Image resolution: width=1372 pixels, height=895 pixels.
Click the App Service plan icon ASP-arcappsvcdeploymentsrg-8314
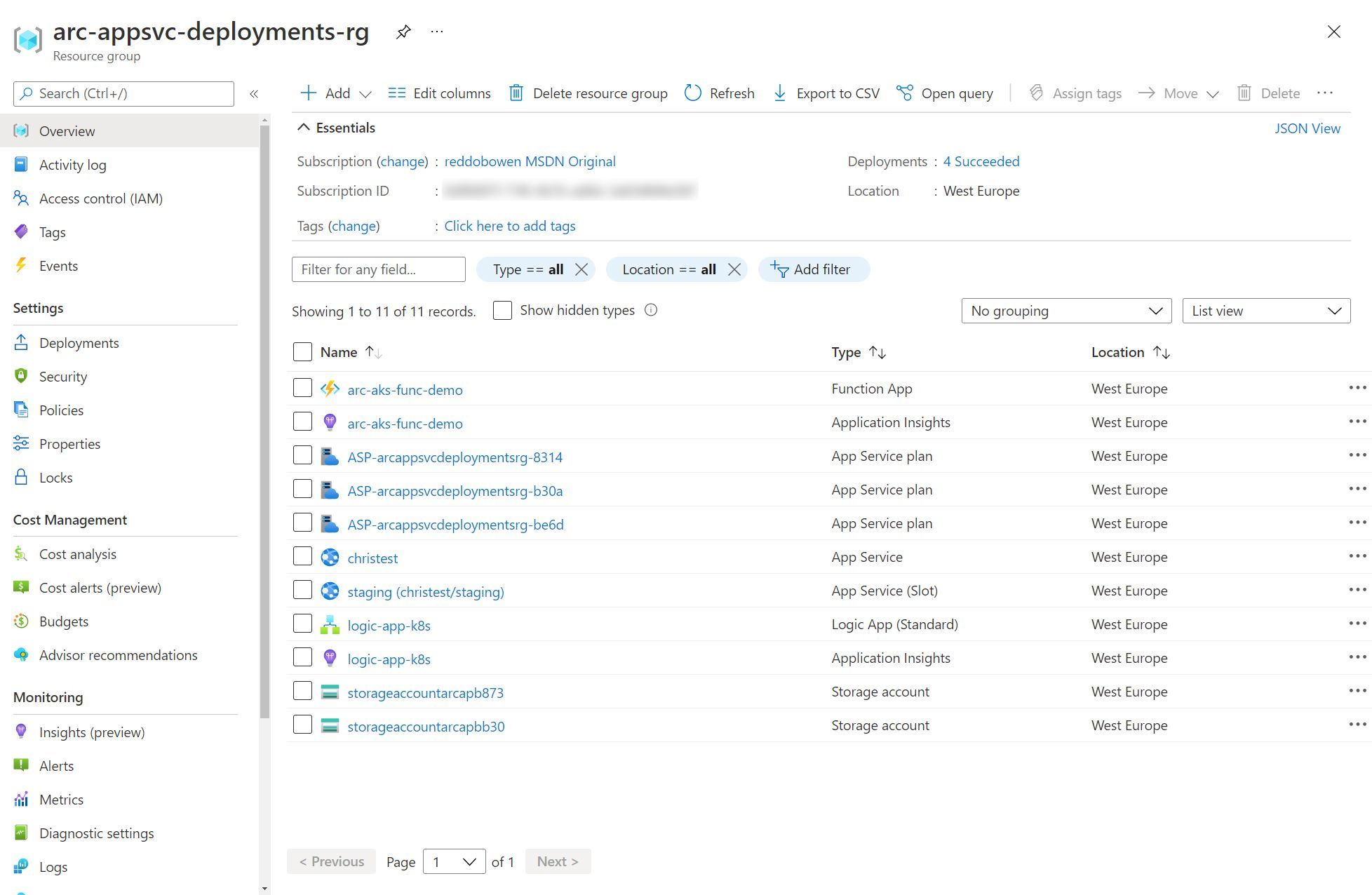point(331,456)
